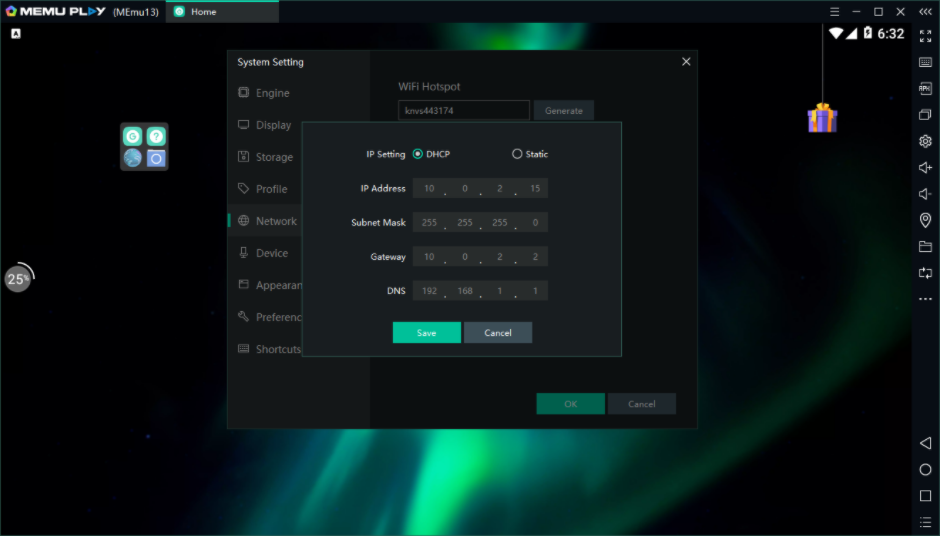Open the shared folder icon

click(x=925, y=246)
